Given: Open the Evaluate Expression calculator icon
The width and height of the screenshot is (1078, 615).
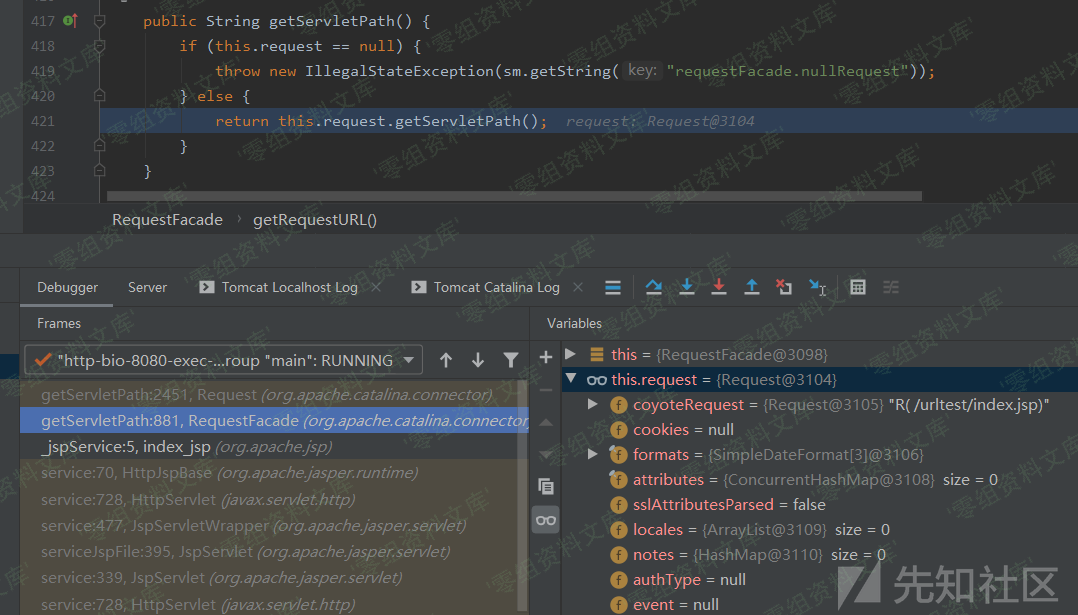Looking at the screenshot, I should (857, 287).
